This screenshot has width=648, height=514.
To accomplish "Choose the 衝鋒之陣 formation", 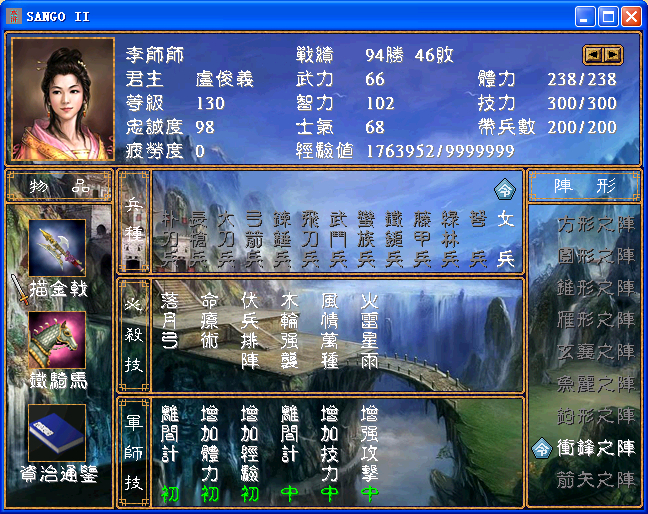I will coord(596,447).
